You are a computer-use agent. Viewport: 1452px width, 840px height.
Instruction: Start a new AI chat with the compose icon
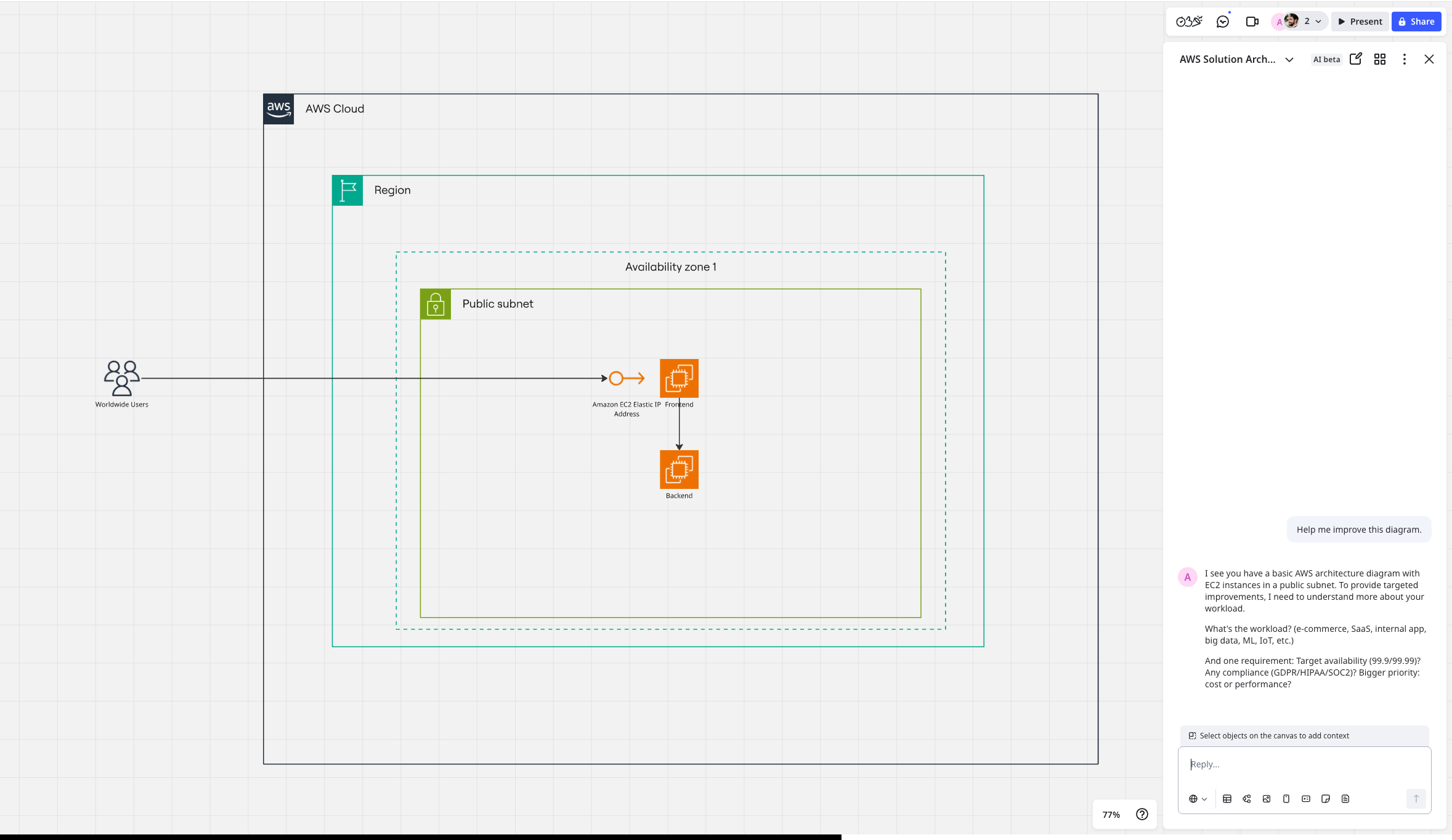click(x=1355, y=59)
